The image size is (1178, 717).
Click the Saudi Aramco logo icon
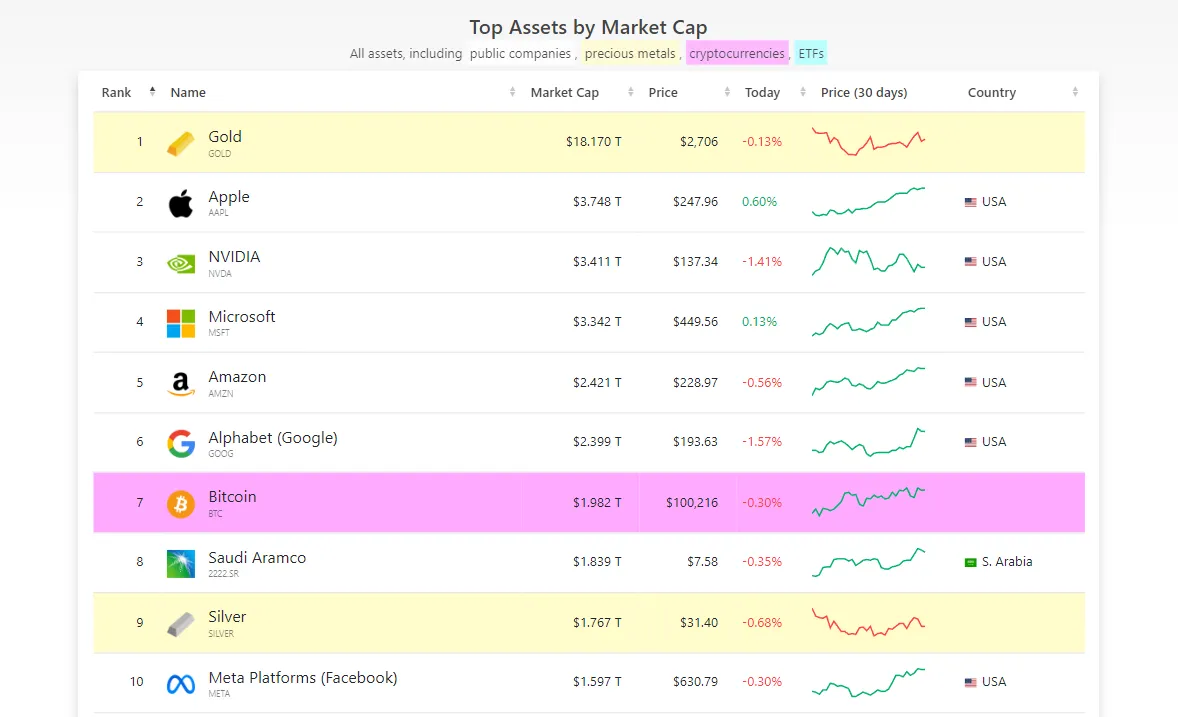(x=181, y=563)
